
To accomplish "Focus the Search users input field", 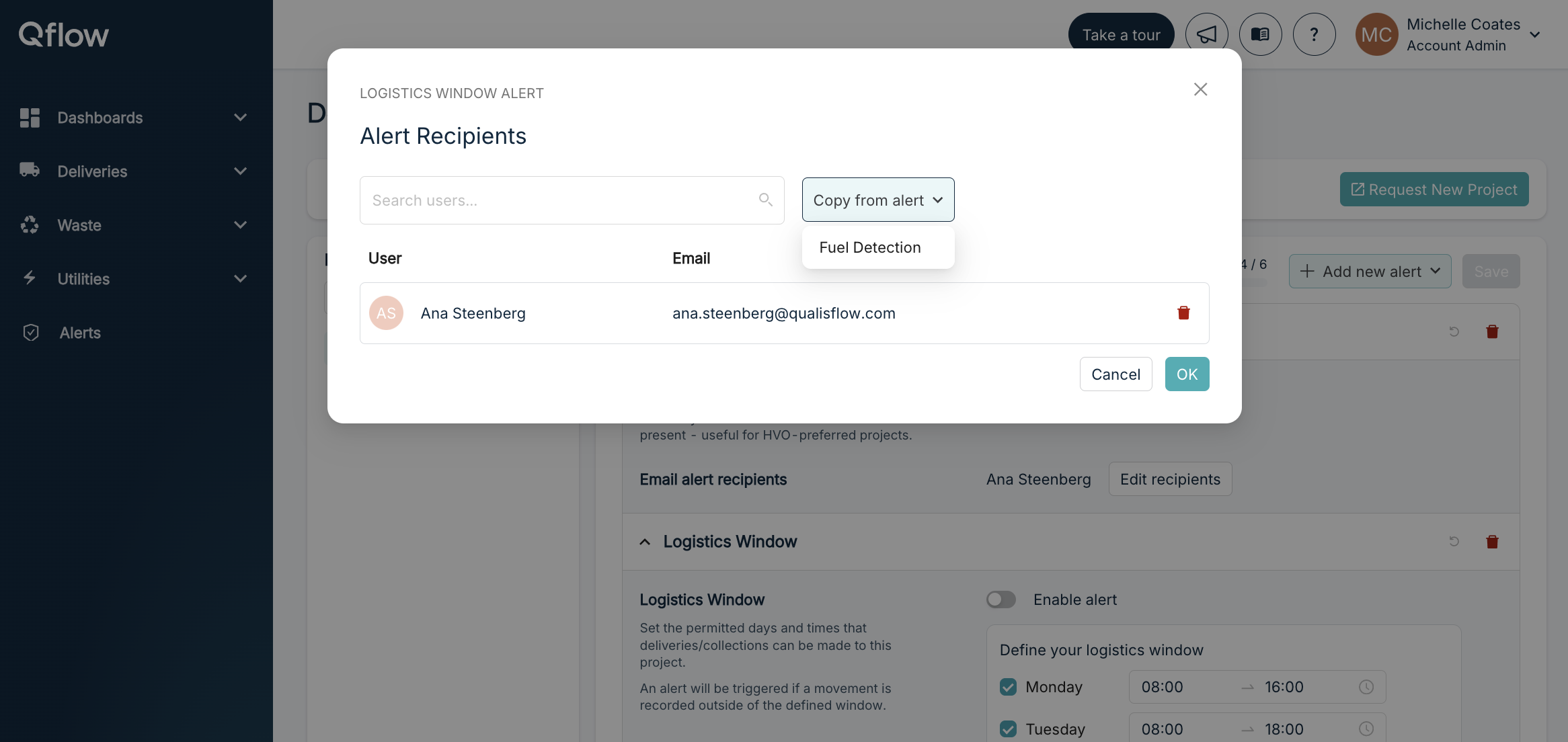I will coord(572,200).
